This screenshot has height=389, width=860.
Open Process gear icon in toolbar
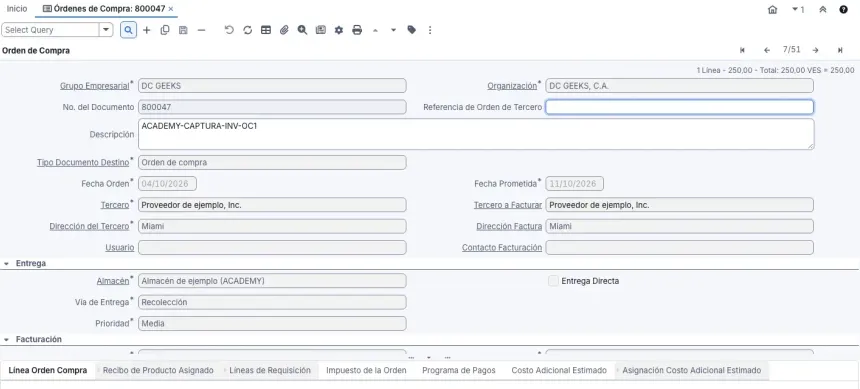click(339, 30)
